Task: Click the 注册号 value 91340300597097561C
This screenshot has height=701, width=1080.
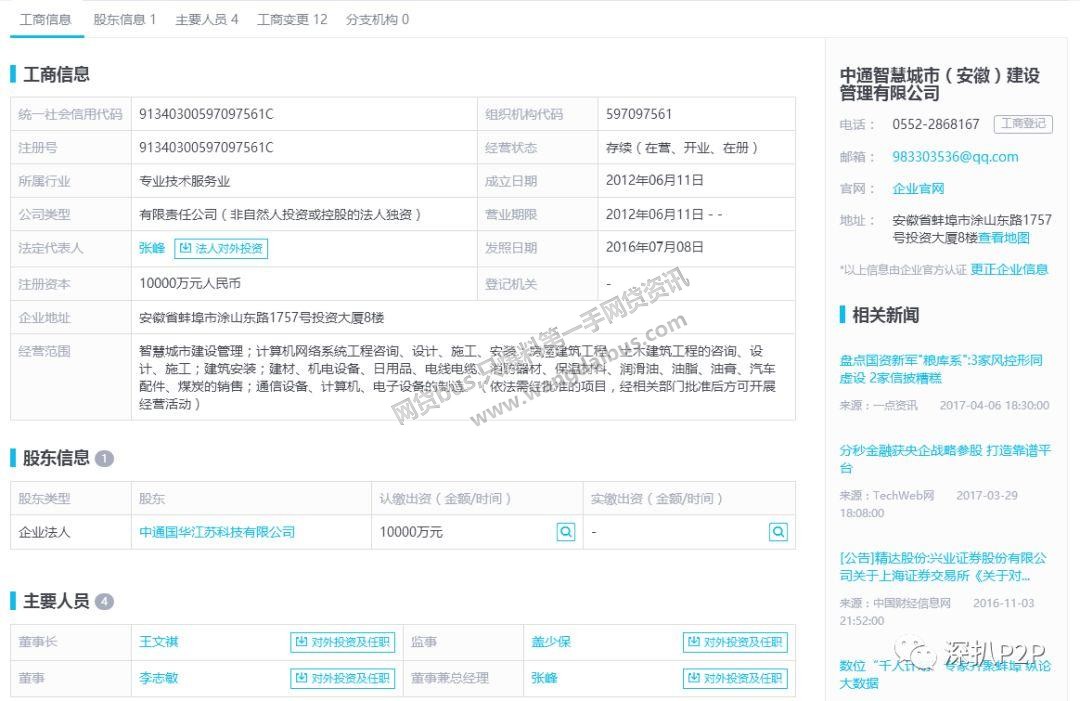Action: pos(206,147)
